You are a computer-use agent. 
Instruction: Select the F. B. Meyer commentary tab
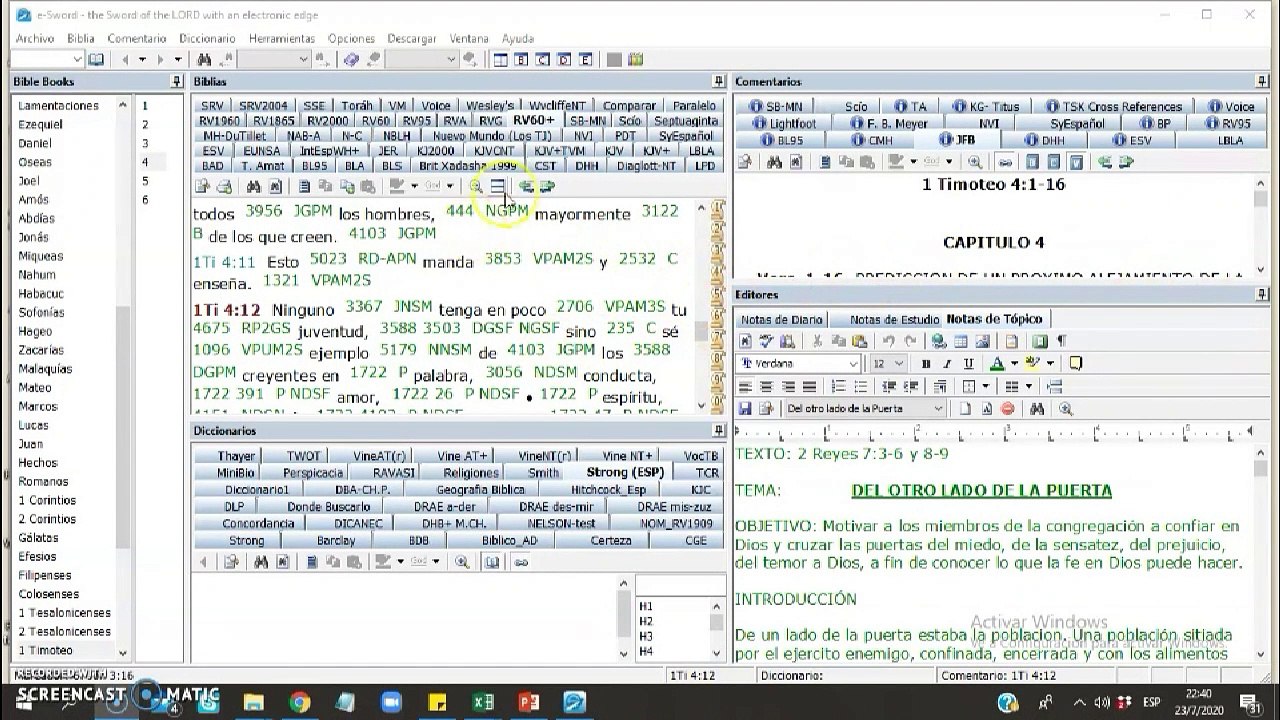click(889, 124)
